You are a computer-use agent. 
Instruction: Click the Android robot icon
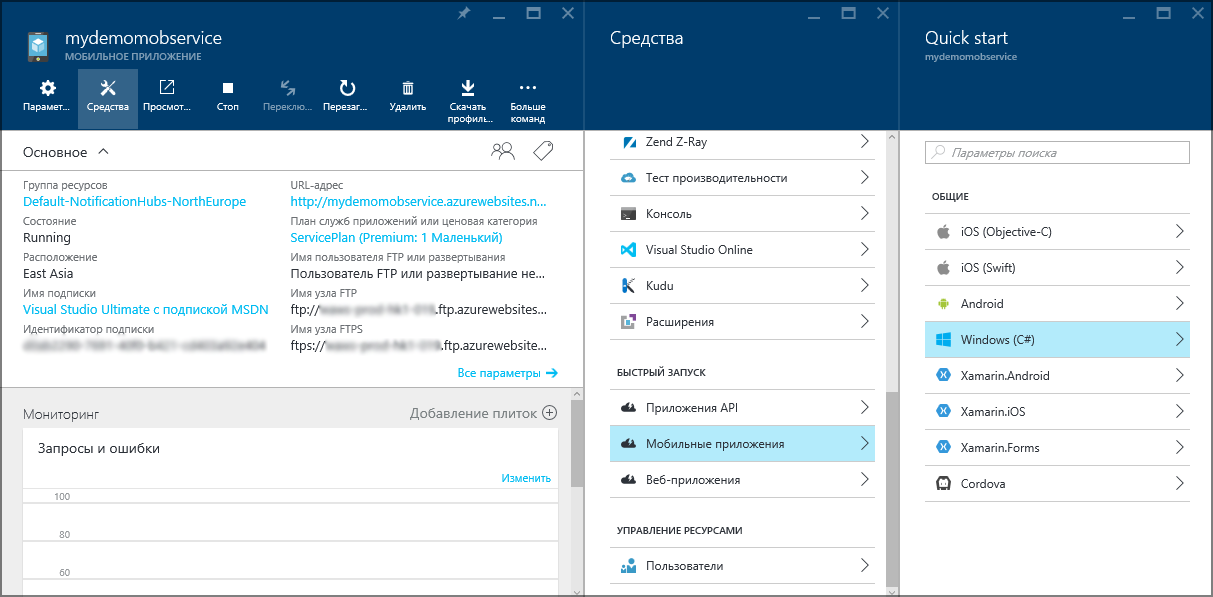click(x=942, y=304)
